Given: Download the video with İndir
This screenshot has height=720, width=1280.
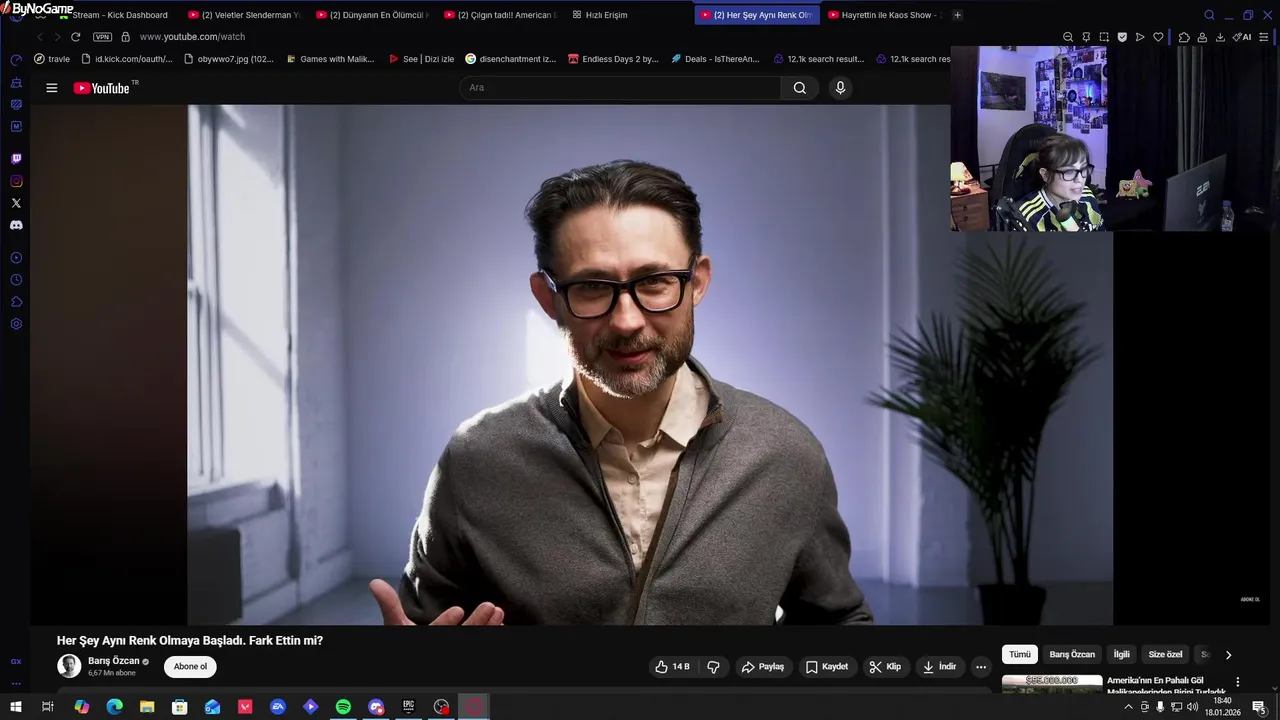Looking at the screenshot, I should [939, 667].
